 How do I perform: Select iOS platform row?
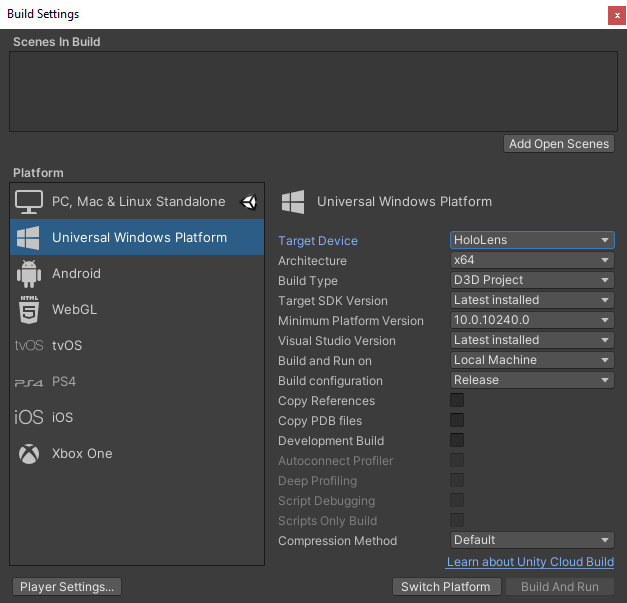point(137,417)
